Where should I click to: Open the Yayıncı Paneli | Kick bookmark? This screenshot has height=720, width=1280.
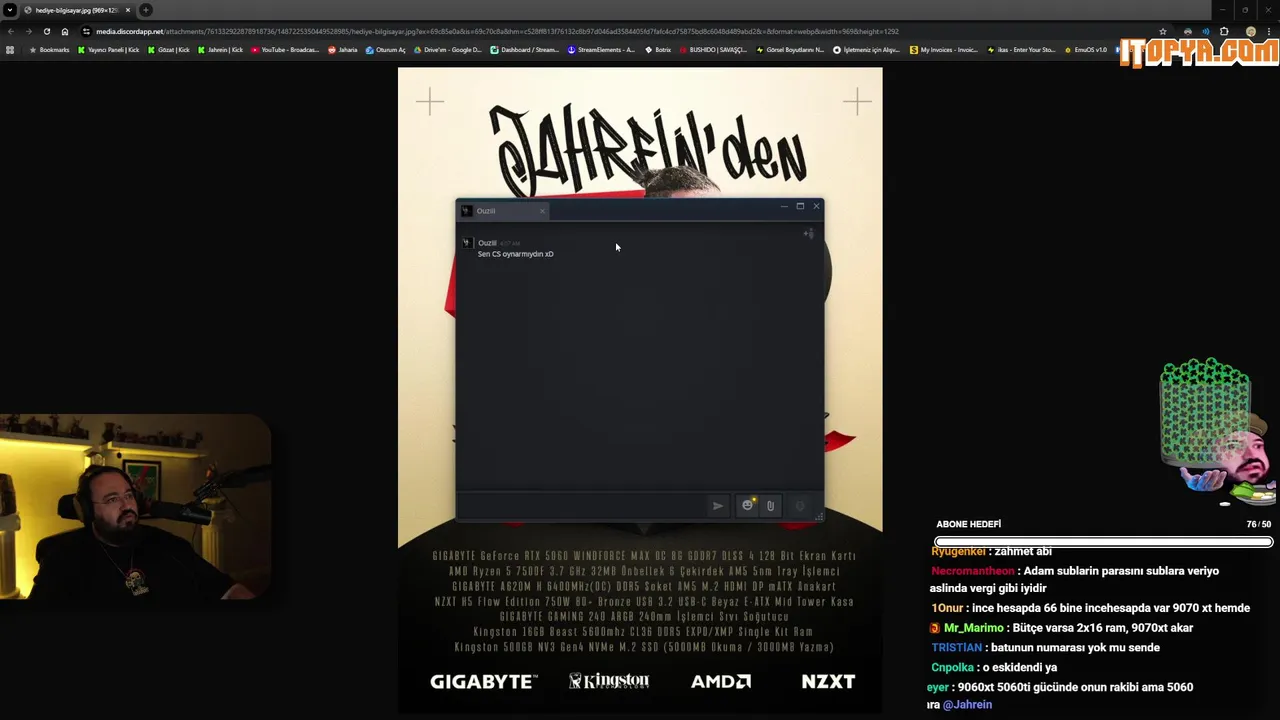(x=109, y=49)
